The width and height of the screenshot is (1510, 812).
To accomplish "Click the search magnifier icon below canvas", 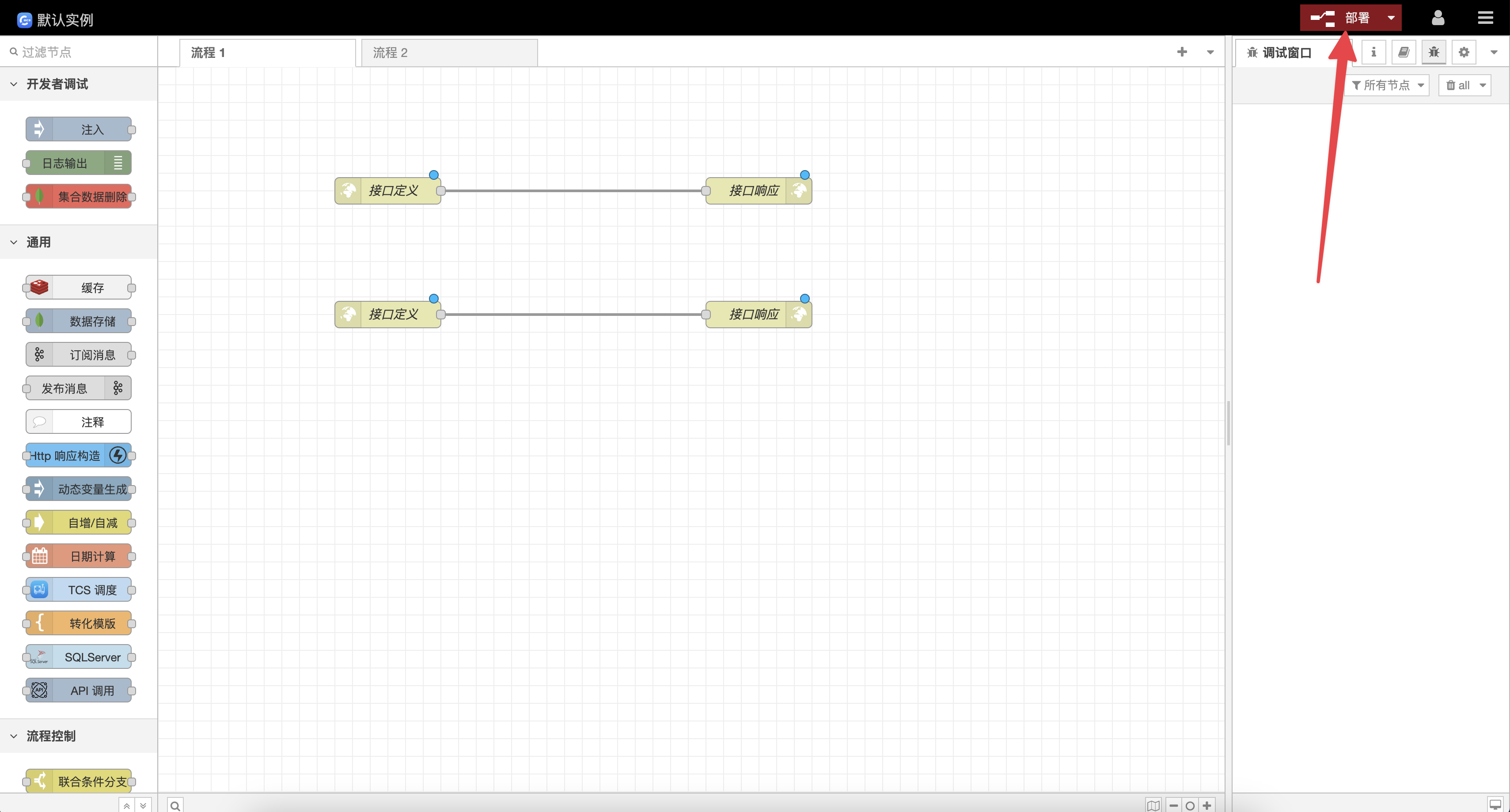I will point(175,805).
